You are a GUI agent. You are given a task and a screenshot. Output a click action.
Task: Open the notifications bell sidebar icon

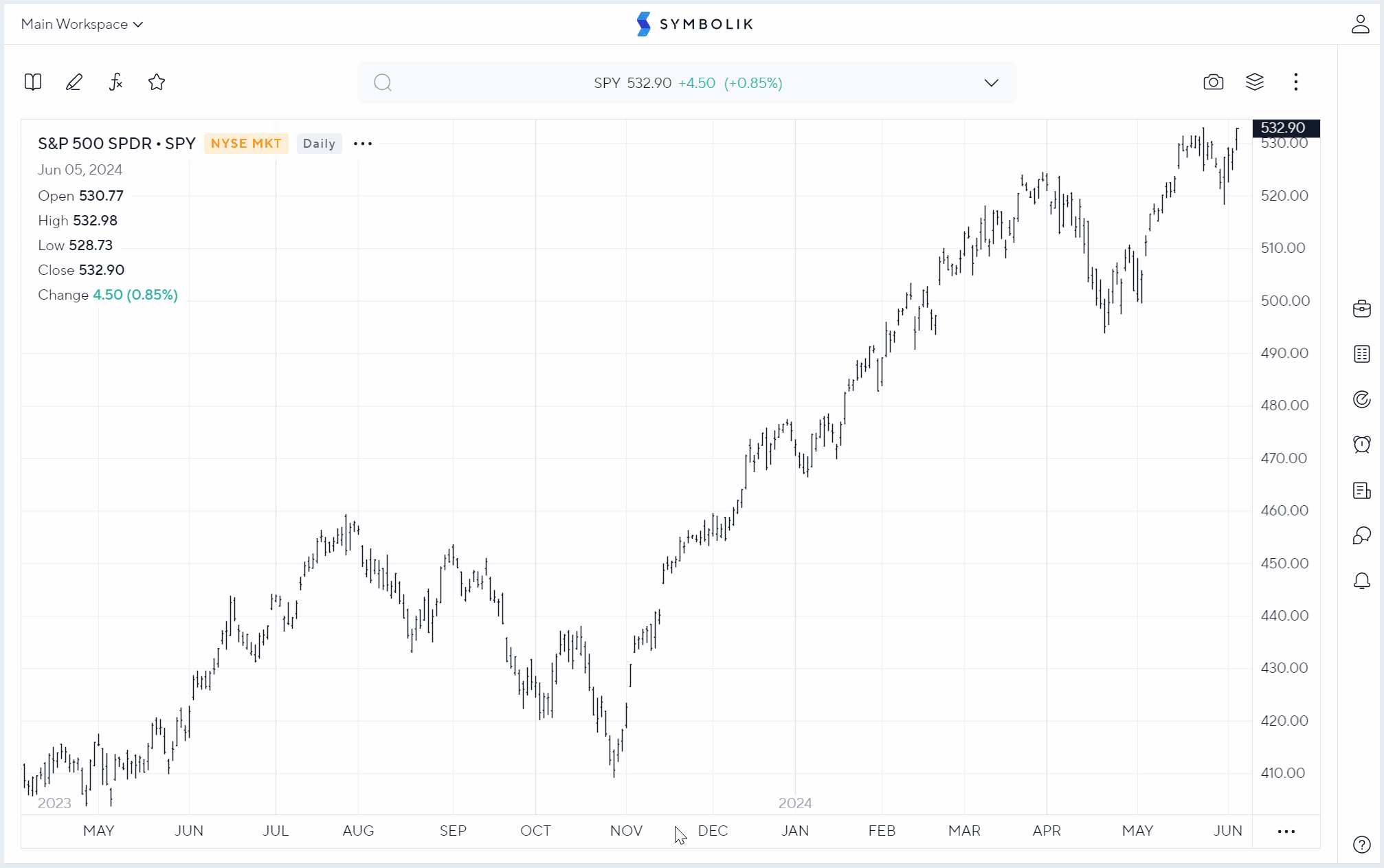[x=1362, y=581]
